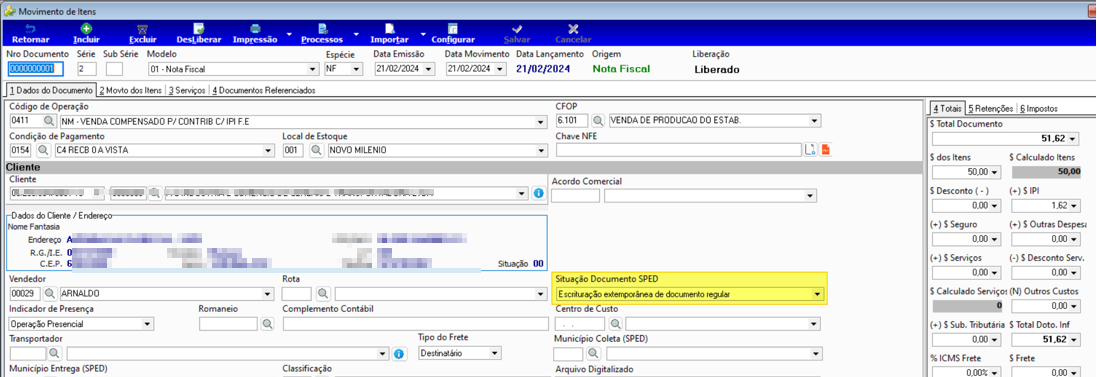Screen dimensions: 1097x377
Task: Open the CFOP description dropdown
Action: [x=814, y=122]
